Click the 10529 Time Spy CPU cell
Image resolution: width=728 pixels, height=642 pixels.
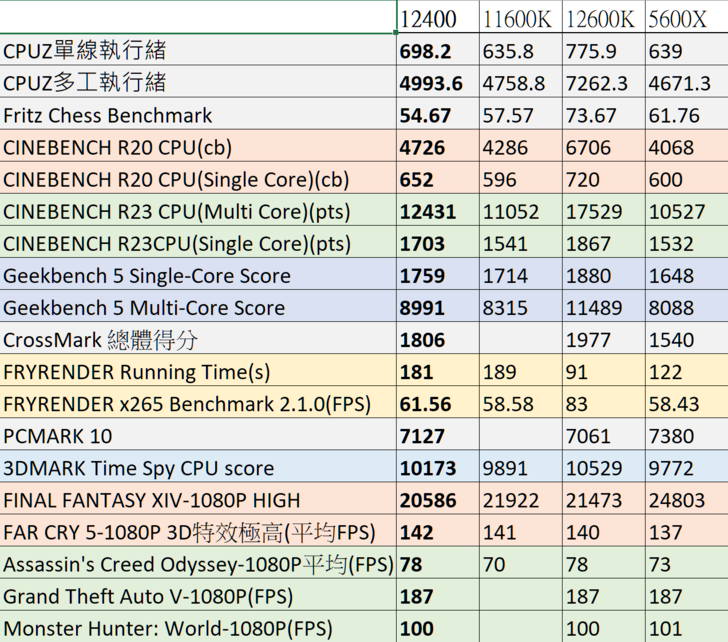604,466
